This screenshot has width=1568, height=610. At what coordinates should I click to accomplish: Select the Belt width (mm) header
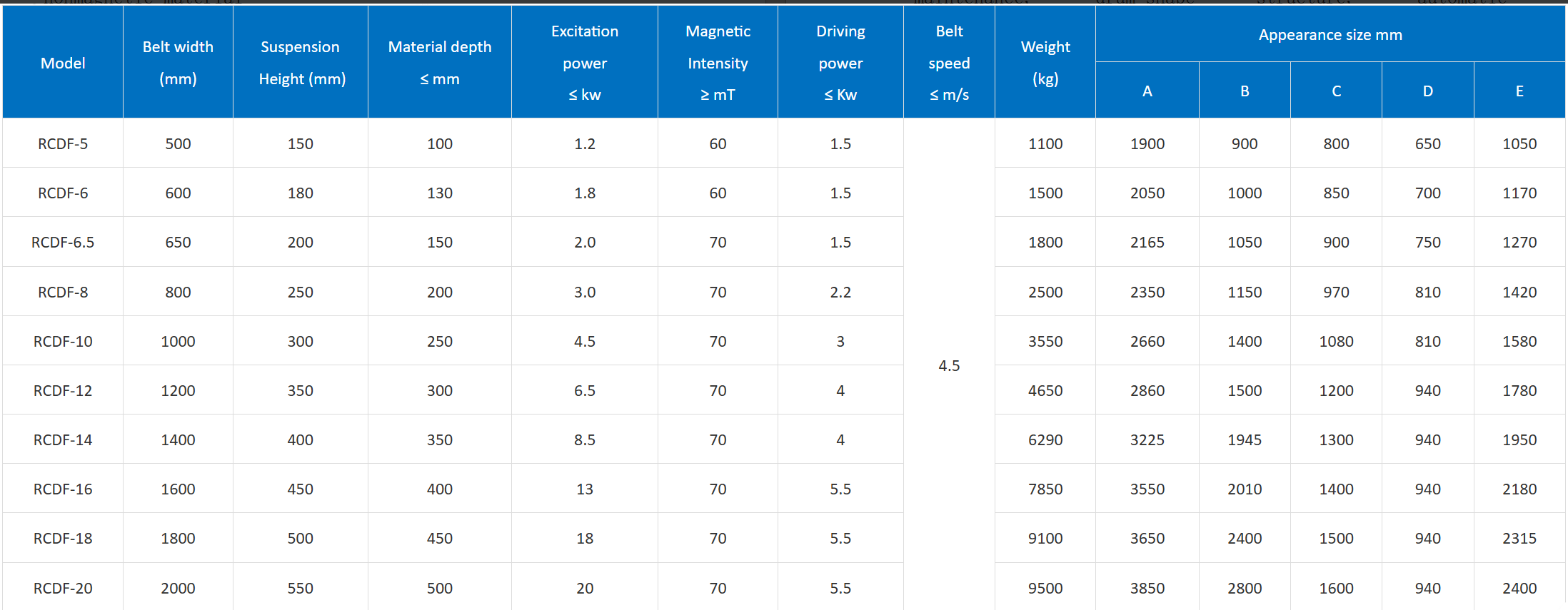pos(178,63)
